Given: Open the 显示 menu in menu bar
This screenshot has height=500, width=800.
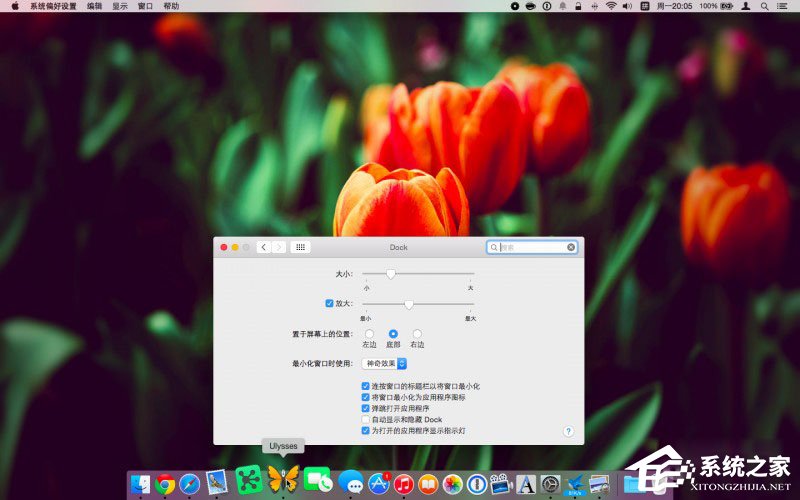Looking at the screenshot, I should (x=120, y=6).
